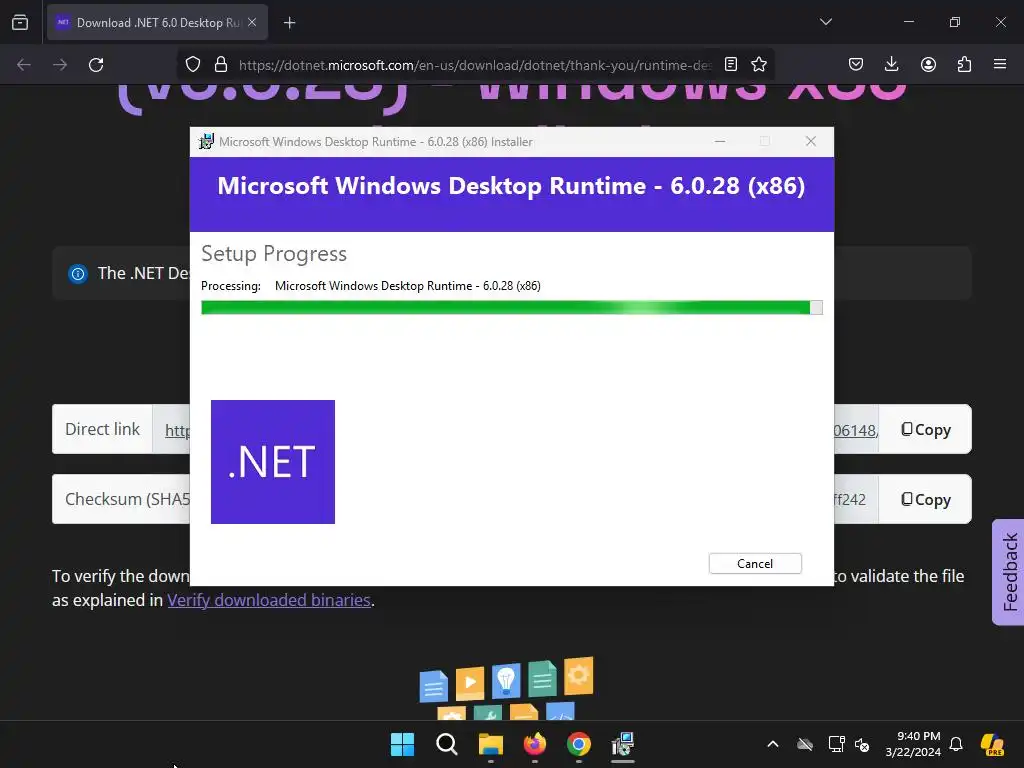Open the Windows Start menu
This screenshot has width=1024, height=768.
click(x=402, y=744)
